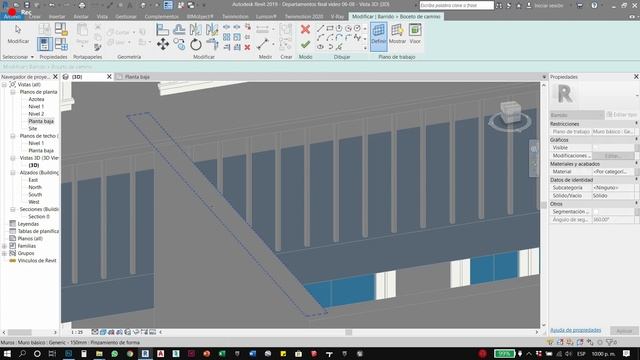Select Nivel 2 floor plan
Viewport: 640px width, 360px height.
point(36,114)
